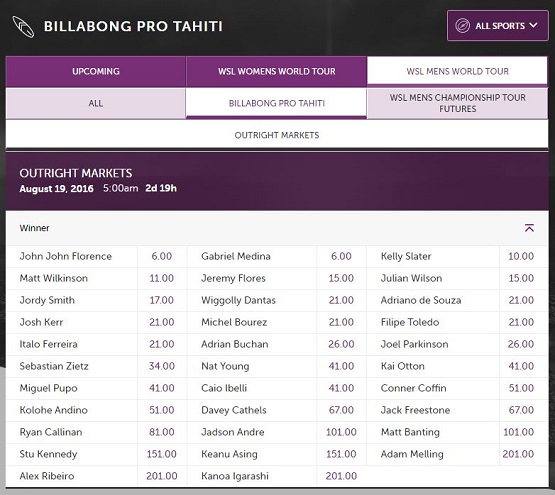Pick Adam Melling odds 201.00
The width and height of the screenshot is (555, 495).
(521, 454)
